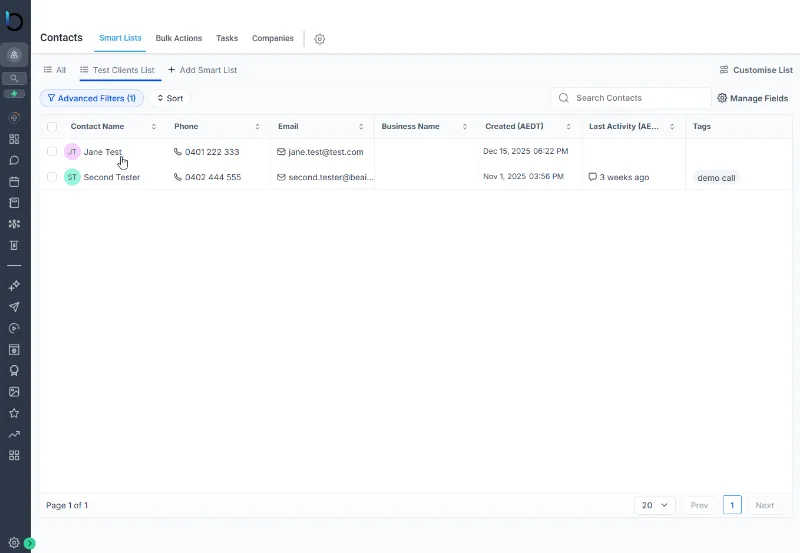Click the phone icon for 0402 444 555
This screenshot has width=800, height=553.
coord(178,177)
